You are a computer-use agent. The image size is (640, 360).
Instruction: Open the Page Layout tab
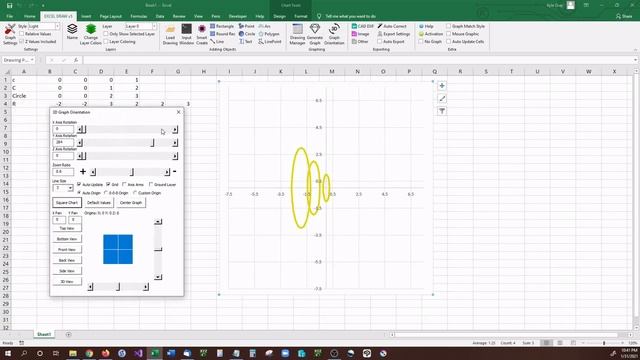111,16
